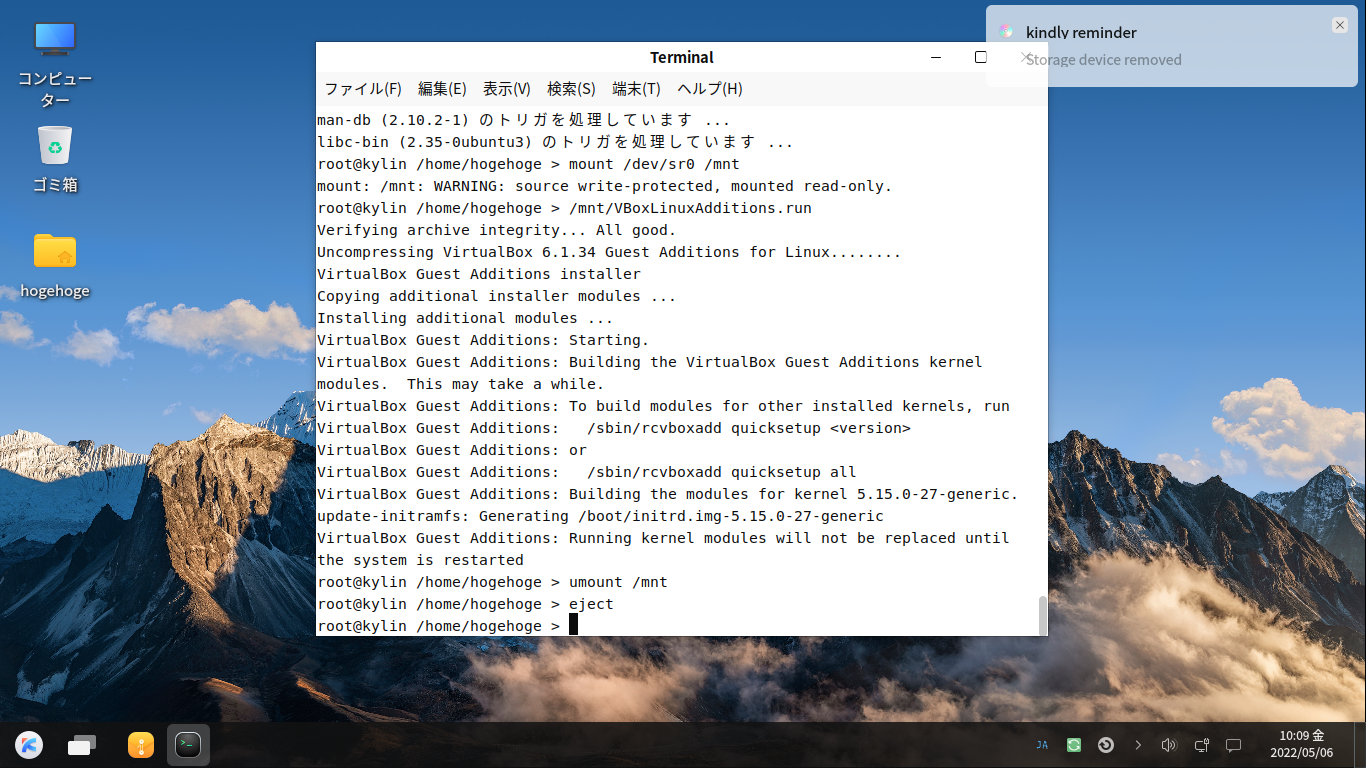Viewport: 1366px width, 768px height.
Task: Open the 表示(V) menu
Action: pos(506,89)
